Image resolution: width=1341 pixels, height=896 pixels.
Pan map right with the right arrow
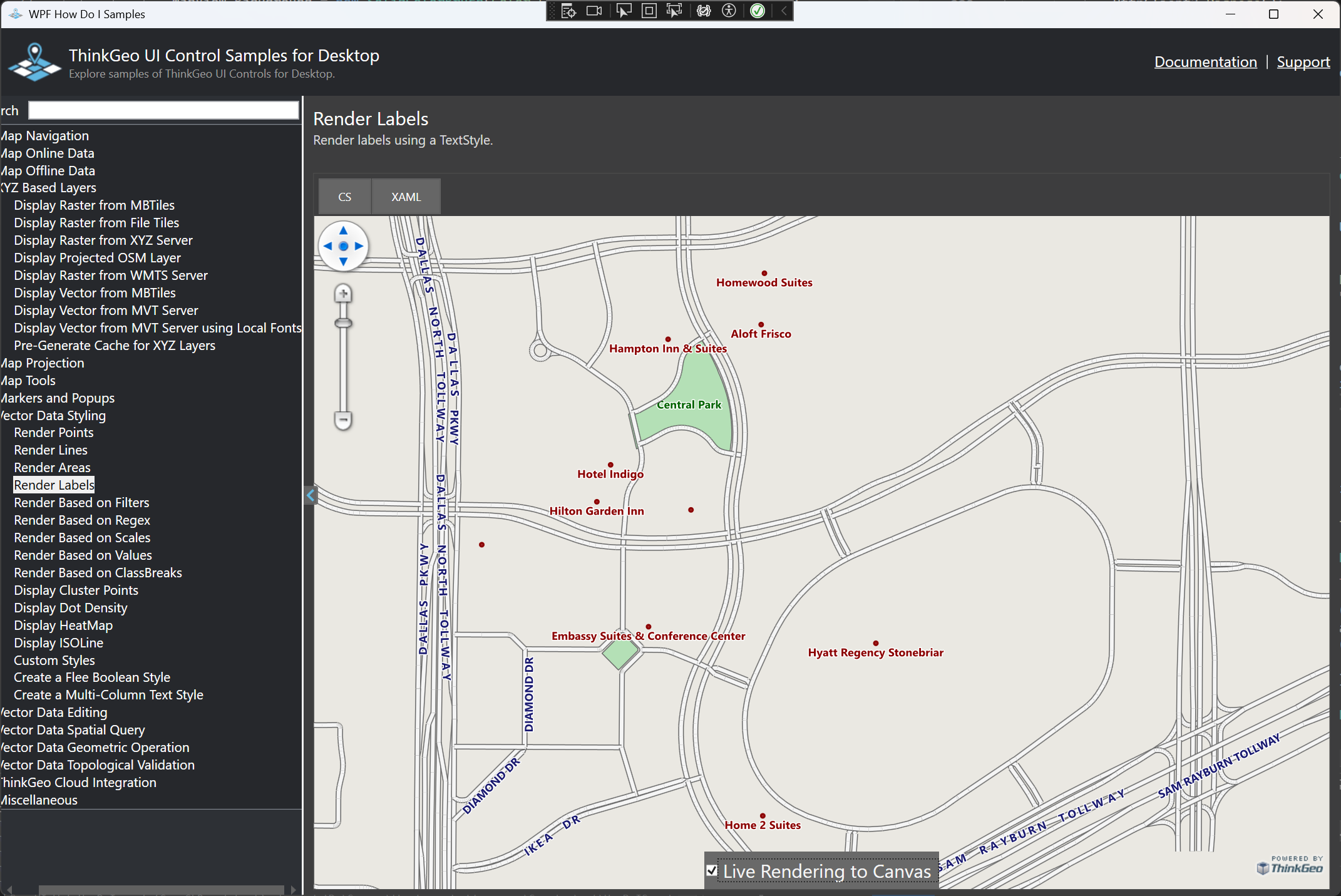pos(359,246)
